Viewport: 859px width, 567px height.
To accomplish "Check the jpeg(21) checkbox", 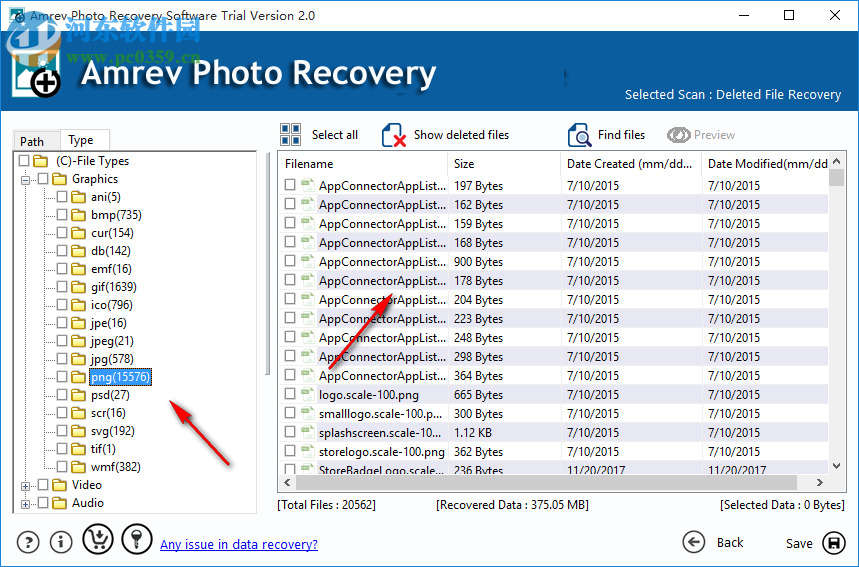I will [x=62, y=341].
